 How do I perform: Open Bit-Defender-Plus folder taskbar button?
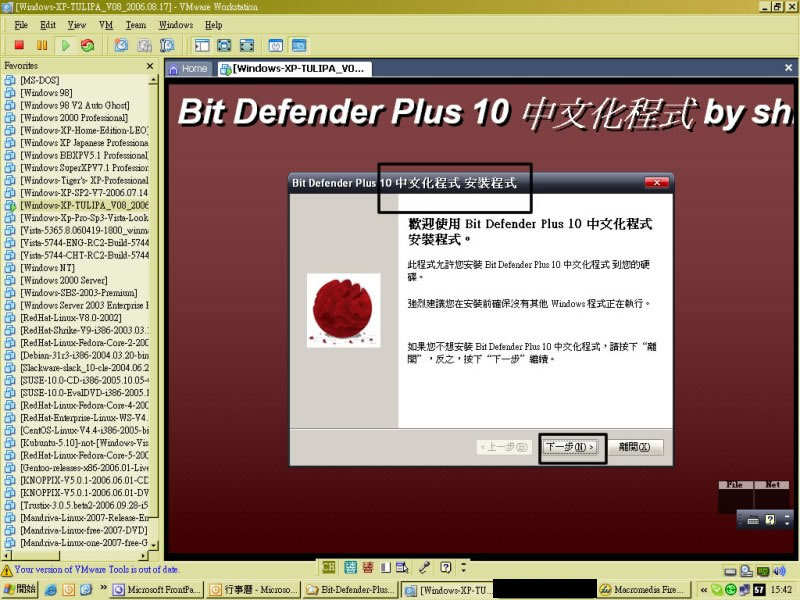(350, 590)
